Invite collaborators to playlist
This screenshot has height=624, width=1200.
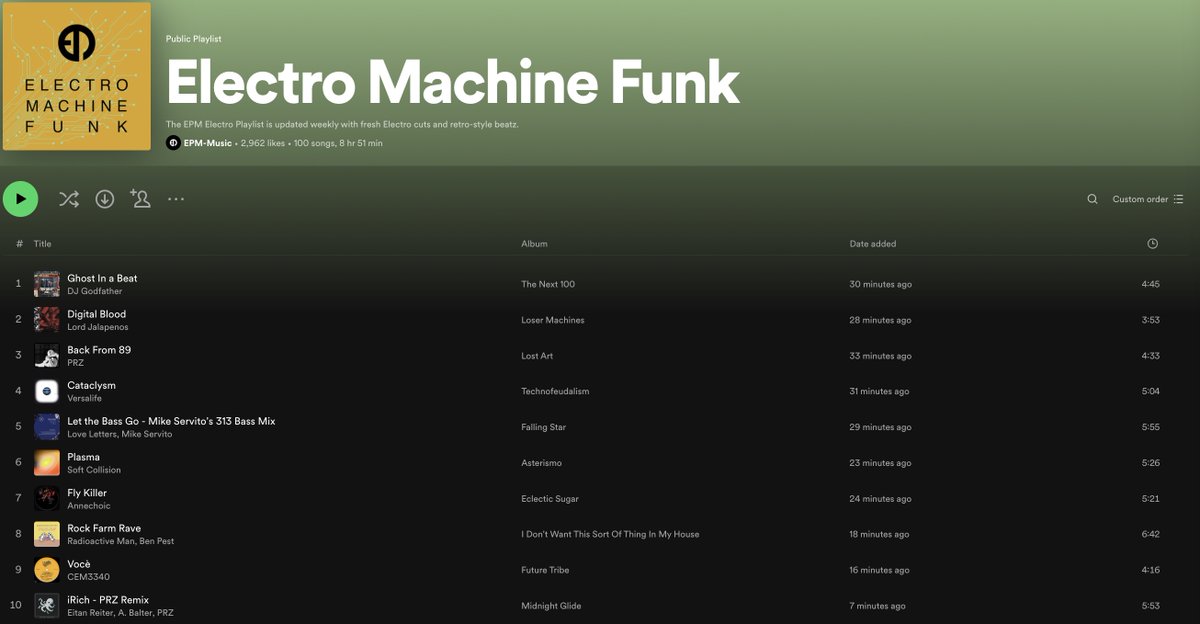[x=140, y=199]
